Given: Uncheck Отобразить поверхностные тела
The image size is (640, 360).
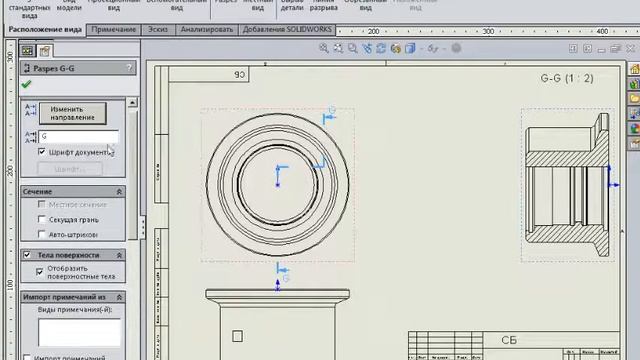Looking at the screenshot, I should (x=40, y=272).
